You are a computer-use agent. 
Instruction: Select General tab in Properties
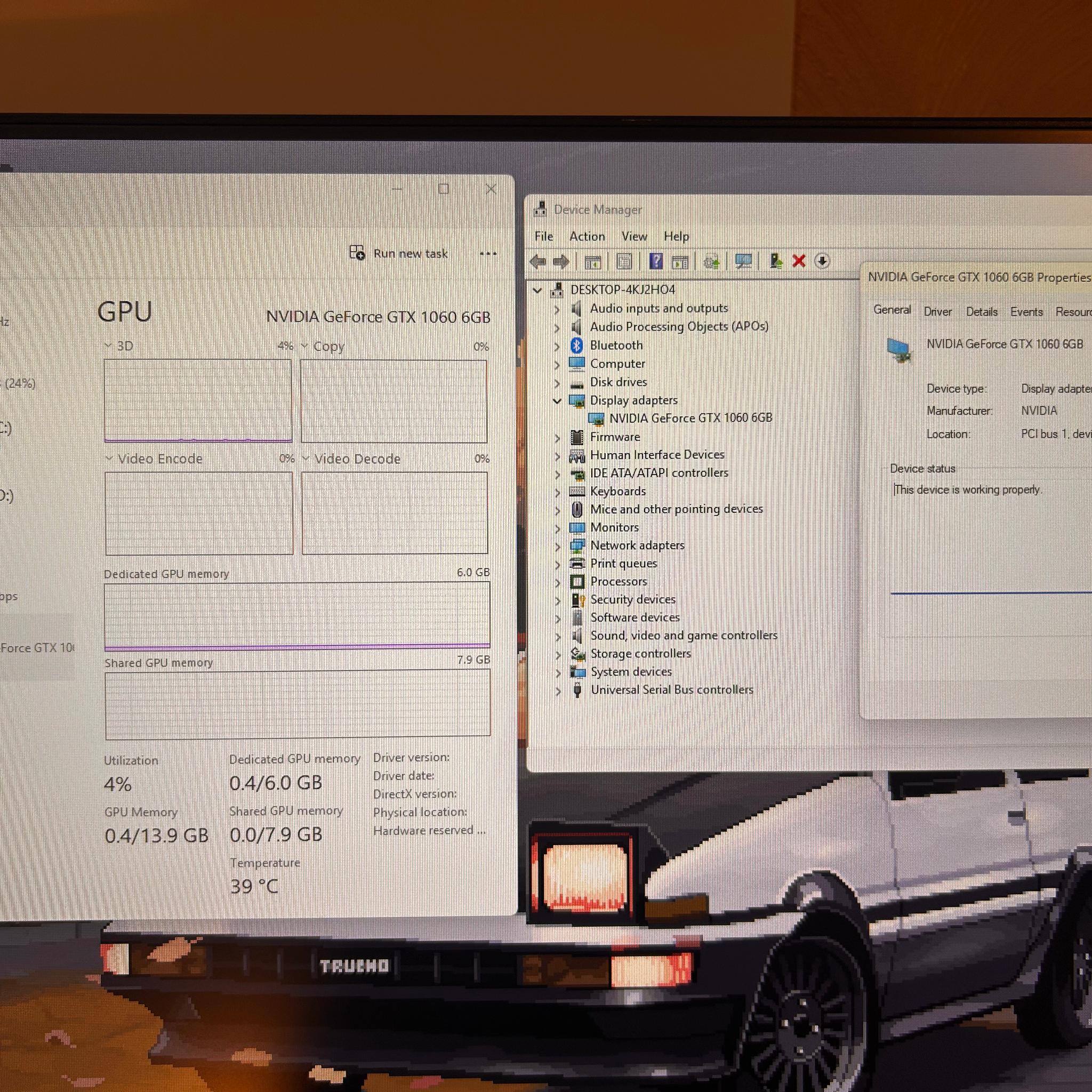click(x=892, y=310)
